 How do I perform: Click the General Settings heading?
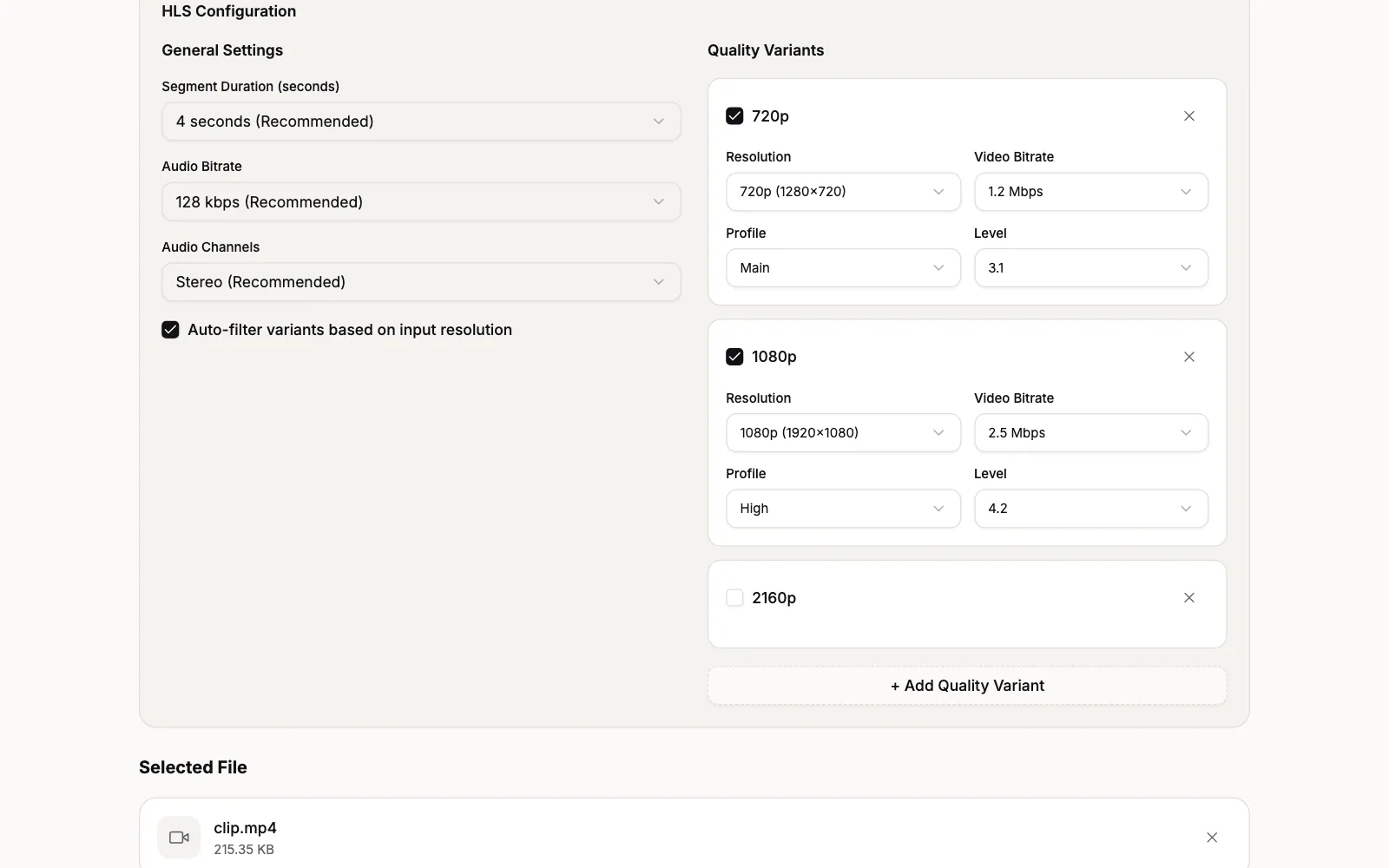(x=222, y=50)
